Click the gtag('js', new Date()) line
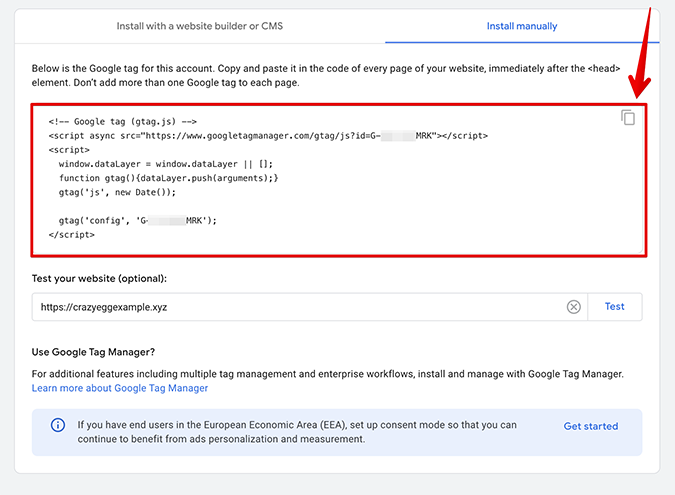This screenshot has width=675, height=495. coord(117,192)
